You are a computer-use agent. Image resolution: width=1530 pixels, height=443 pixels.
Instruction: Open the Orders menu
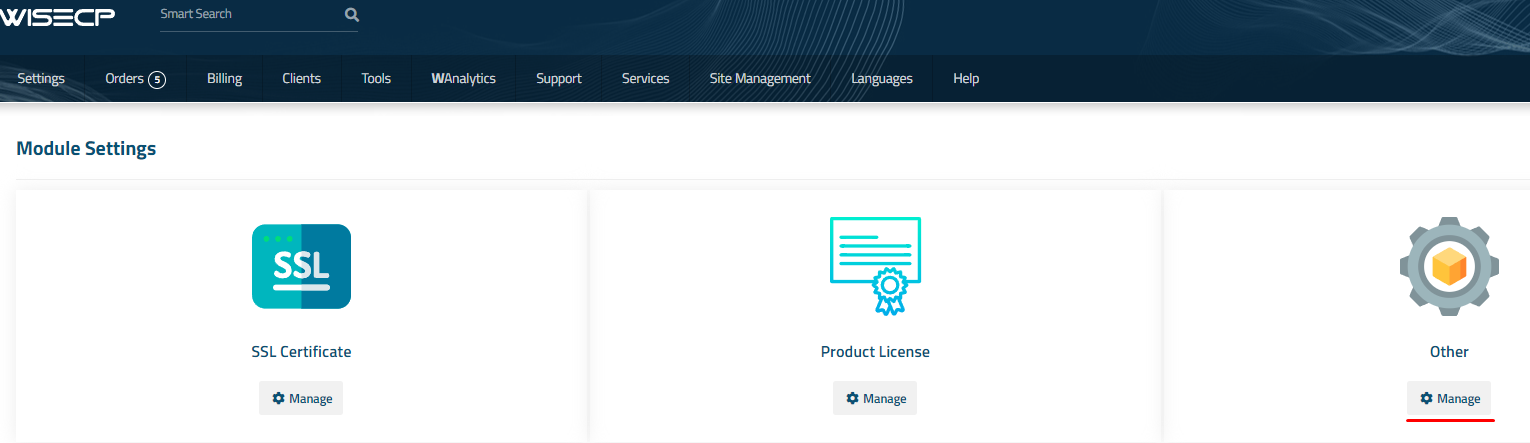coord(135,78)
